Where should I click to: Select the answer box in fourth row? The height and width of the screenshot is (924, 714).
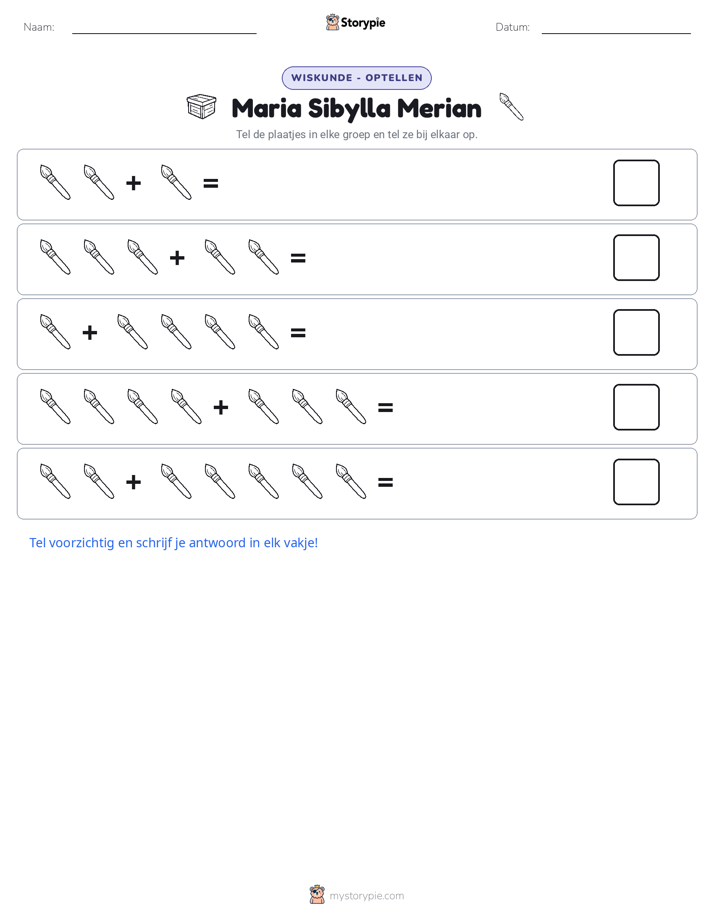point(636,407)
